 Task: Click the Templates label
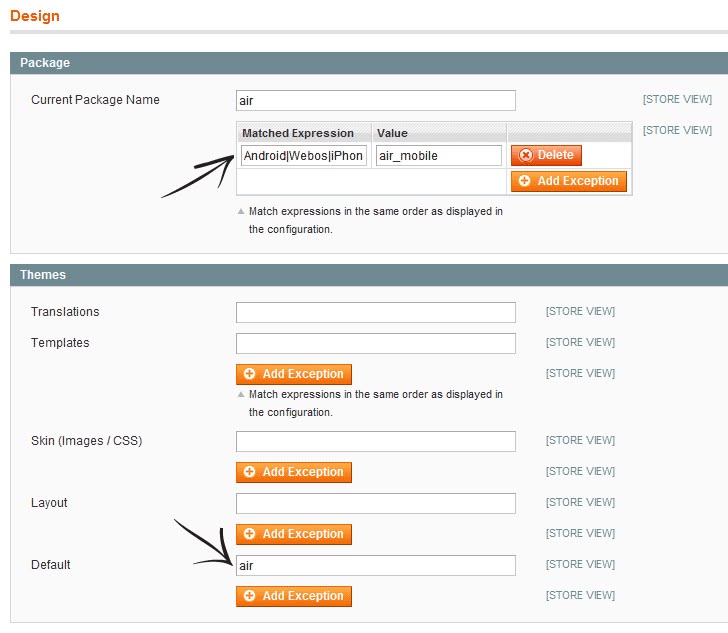pyautogui.click(x=60, y=343)
